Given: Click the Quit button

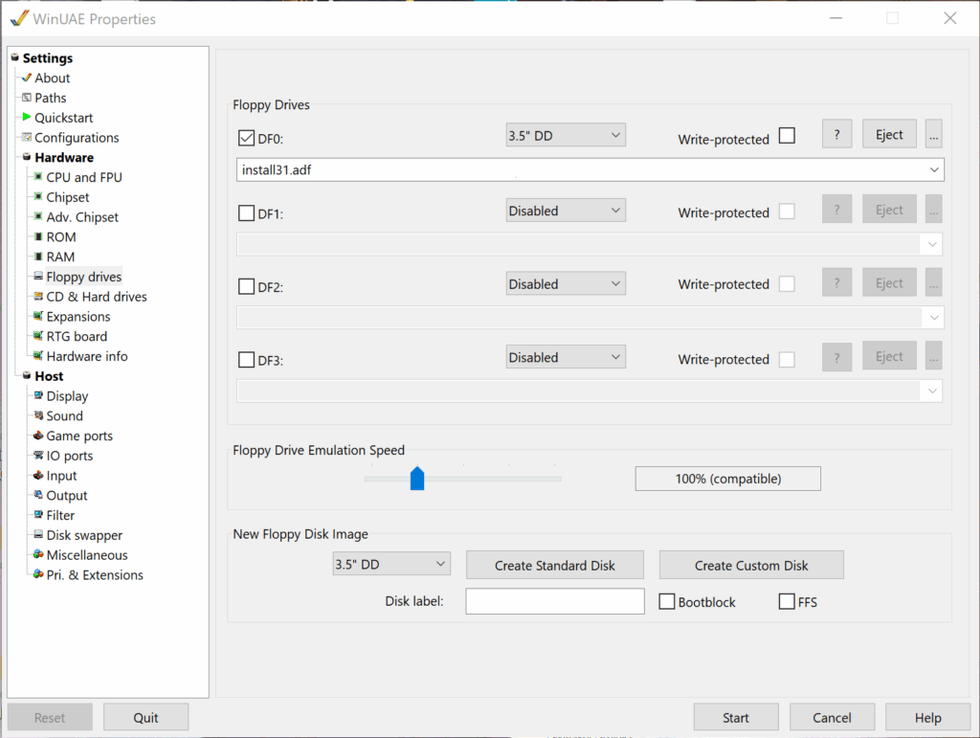Looking at the screenshot, I should click(x=146, y=717).
